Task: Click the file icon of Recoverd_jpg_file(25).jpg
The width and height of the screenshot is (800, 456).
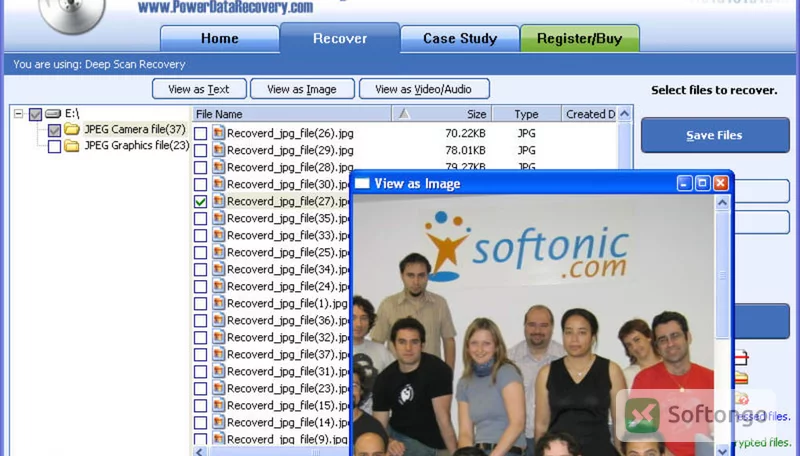Action: (218, 252)
